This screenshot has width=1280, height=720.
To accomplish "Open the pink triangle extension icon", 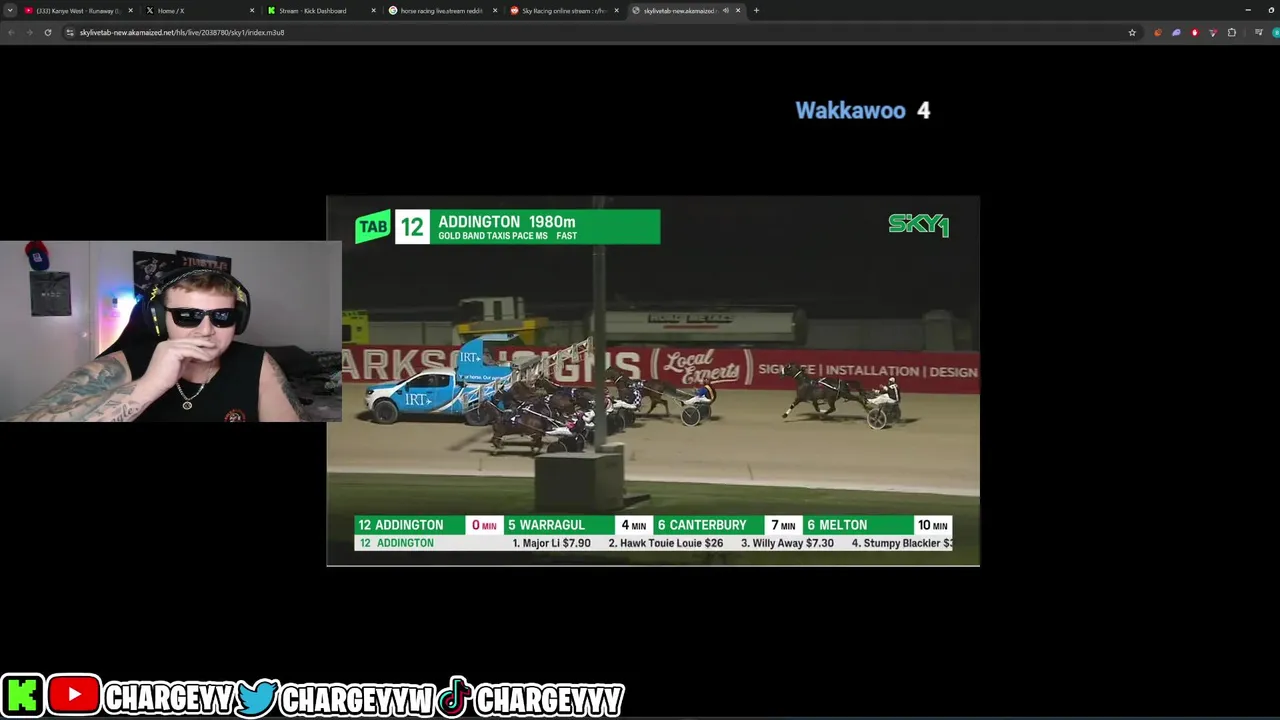I will pos(1213,32).
